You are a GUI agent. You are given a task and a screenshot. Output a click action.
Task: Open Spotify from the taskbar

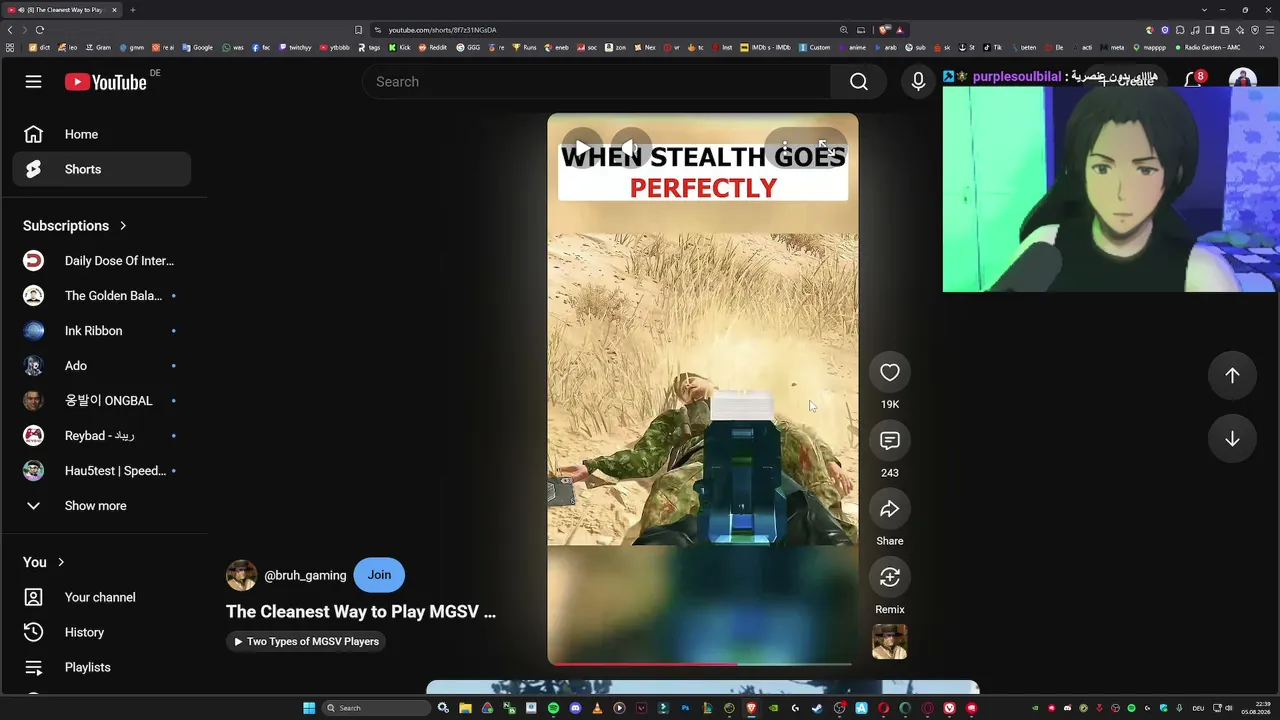[x=553, y=708]
